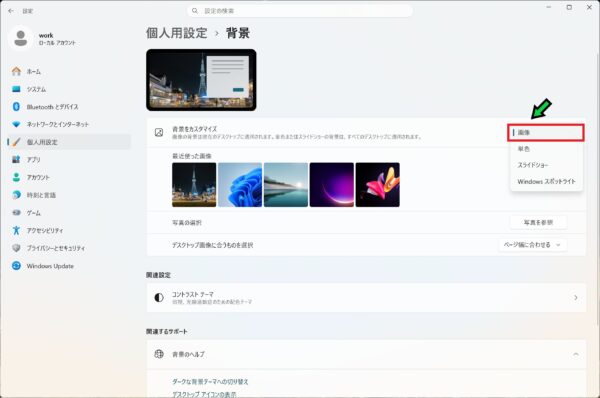Click the contrast half-circle icon
The image size is (600, 398).
pos(159,297)
